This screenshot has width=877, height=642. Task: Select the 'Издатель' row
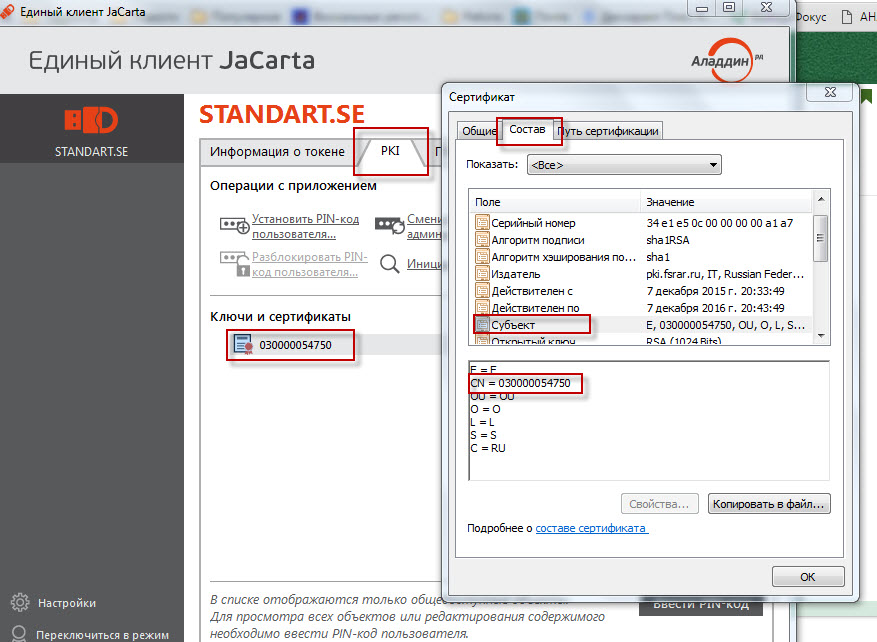(642, 274)
